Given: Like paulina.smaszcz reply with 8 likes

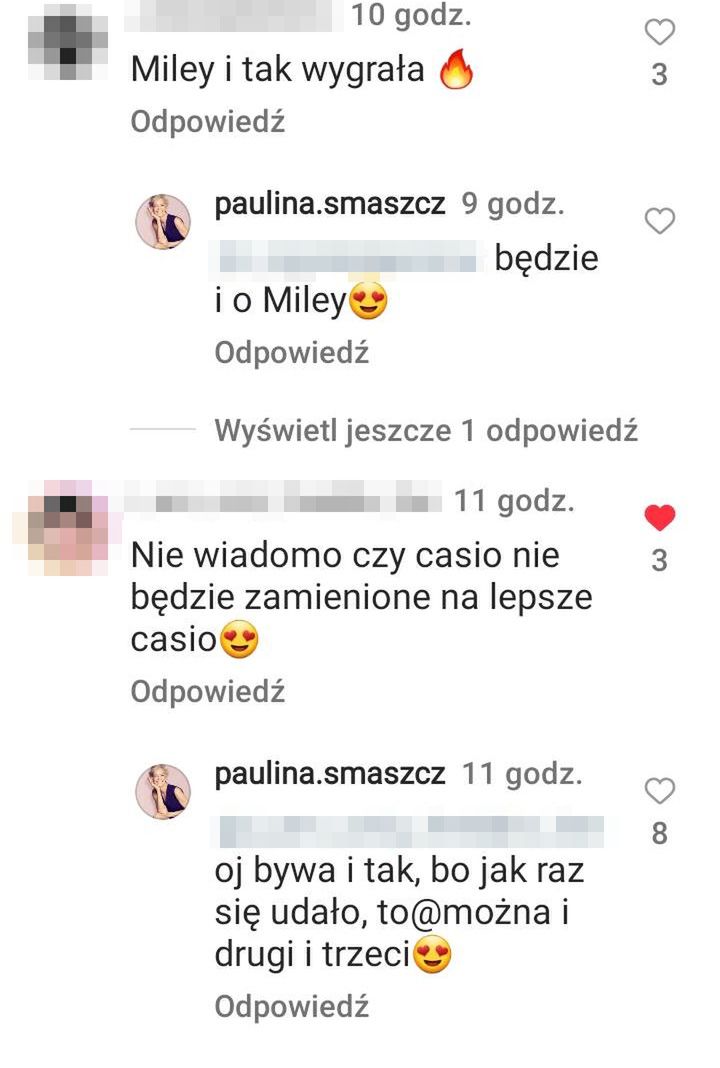Looking at the screenshot, I should pyautogui.click(x=659, y=791).
